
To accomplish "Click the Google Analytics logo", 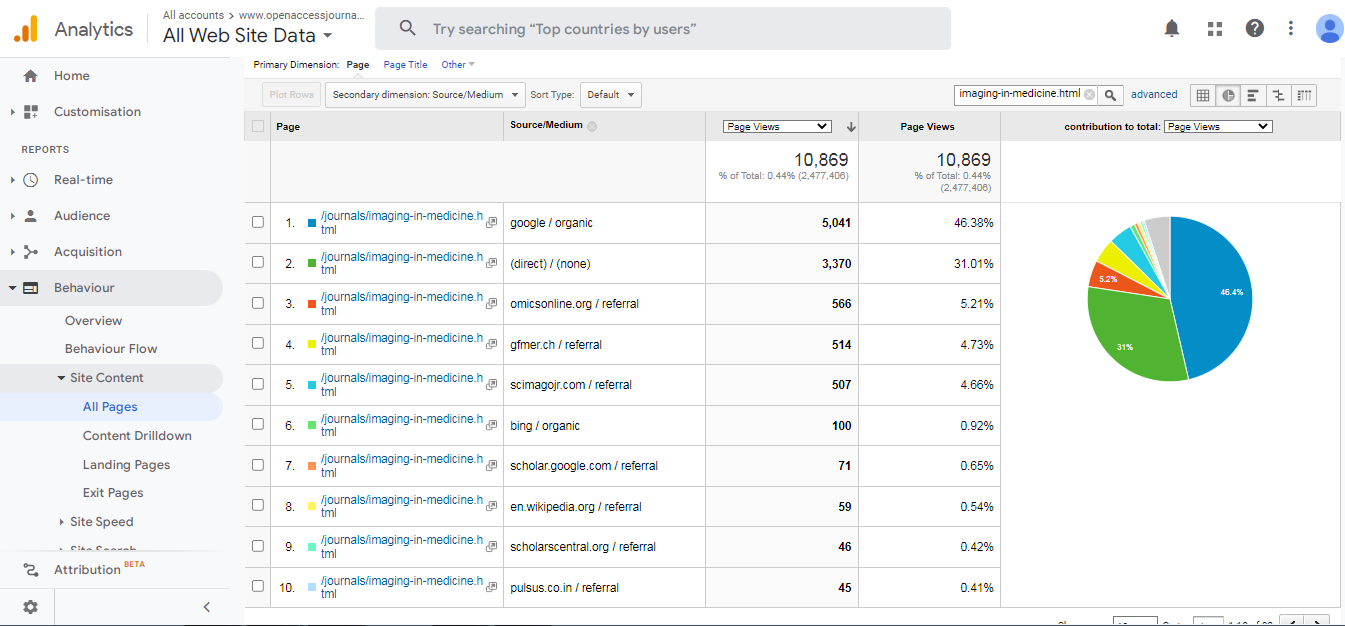I will [26, 29].
